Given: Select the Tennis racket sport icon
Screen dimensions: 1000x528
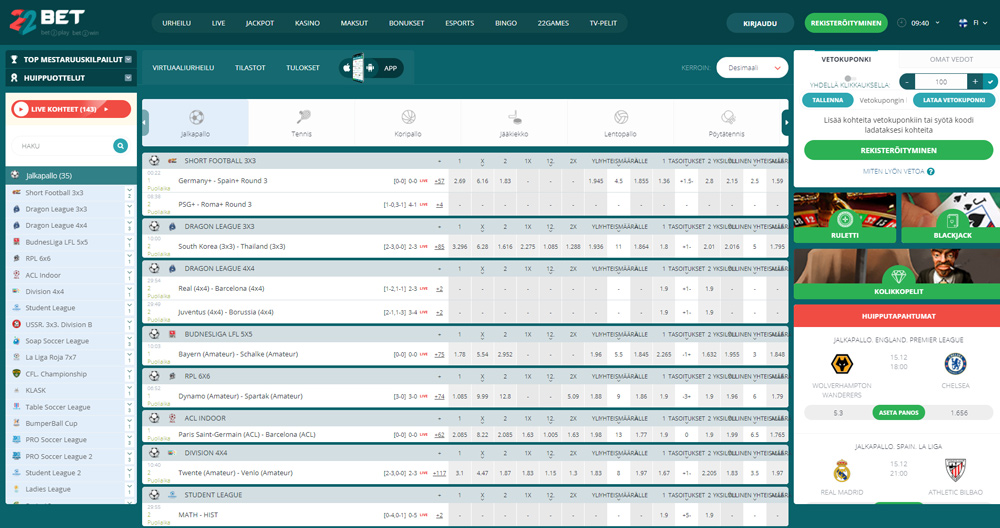Looking at the screenshot, I should tap(303, 117).
